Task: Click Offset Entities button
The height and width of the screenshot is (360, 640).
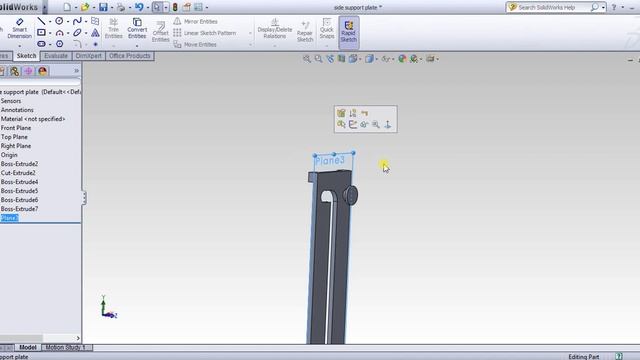Action: [x=160, y=32]
